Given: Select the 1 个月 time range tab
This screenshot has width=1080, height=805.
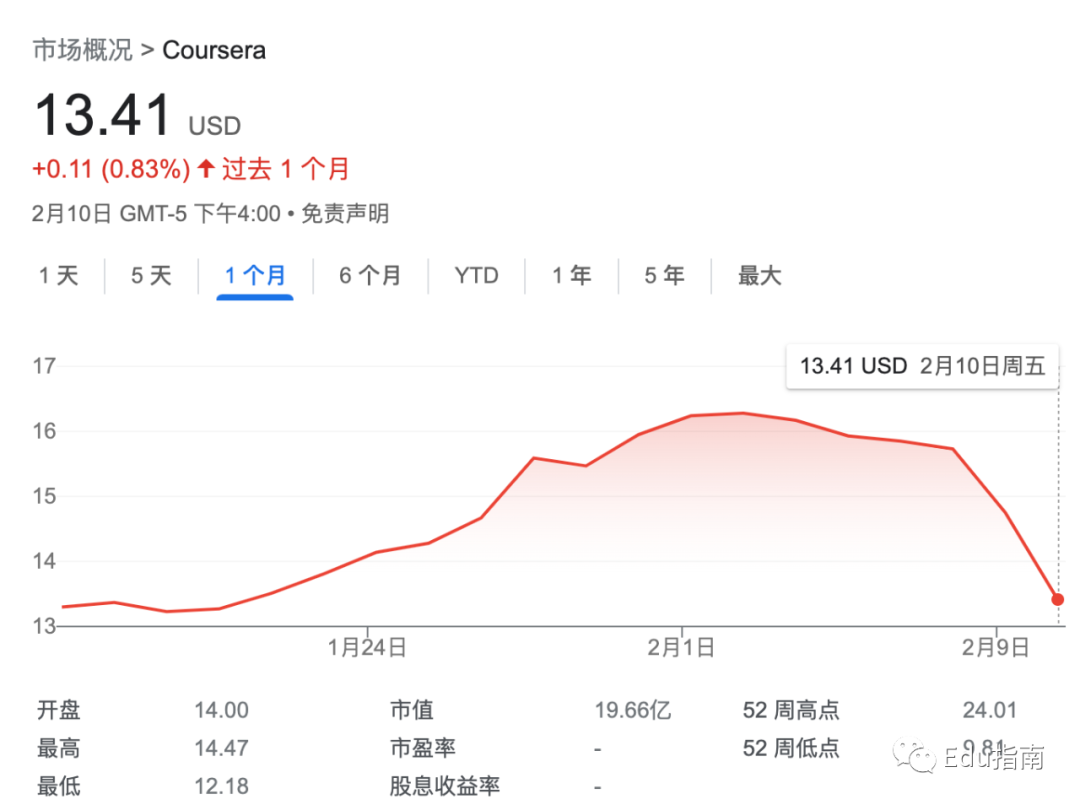Looking at the screenshot, I should pyautogui.click(x=255, y=275).
